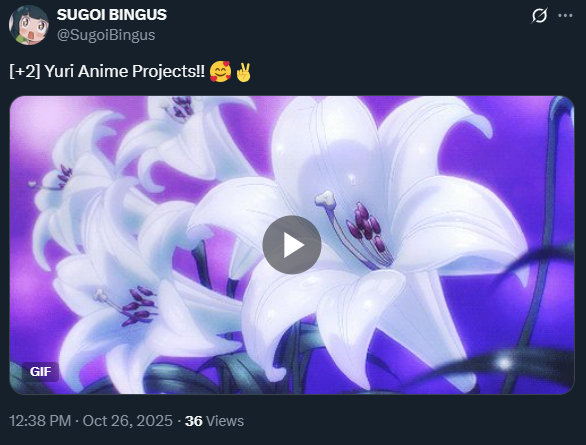
Task: Open the Grok explain-post icon
Action: [539, 16]
